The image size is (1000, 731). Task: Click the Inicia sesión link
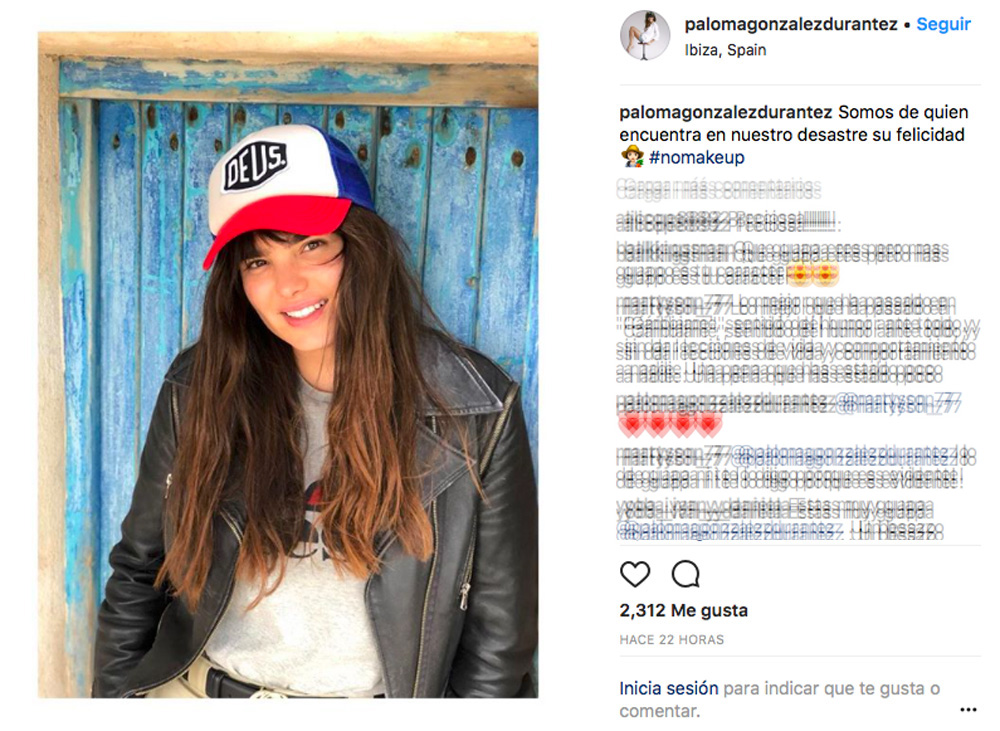[668, 688]
